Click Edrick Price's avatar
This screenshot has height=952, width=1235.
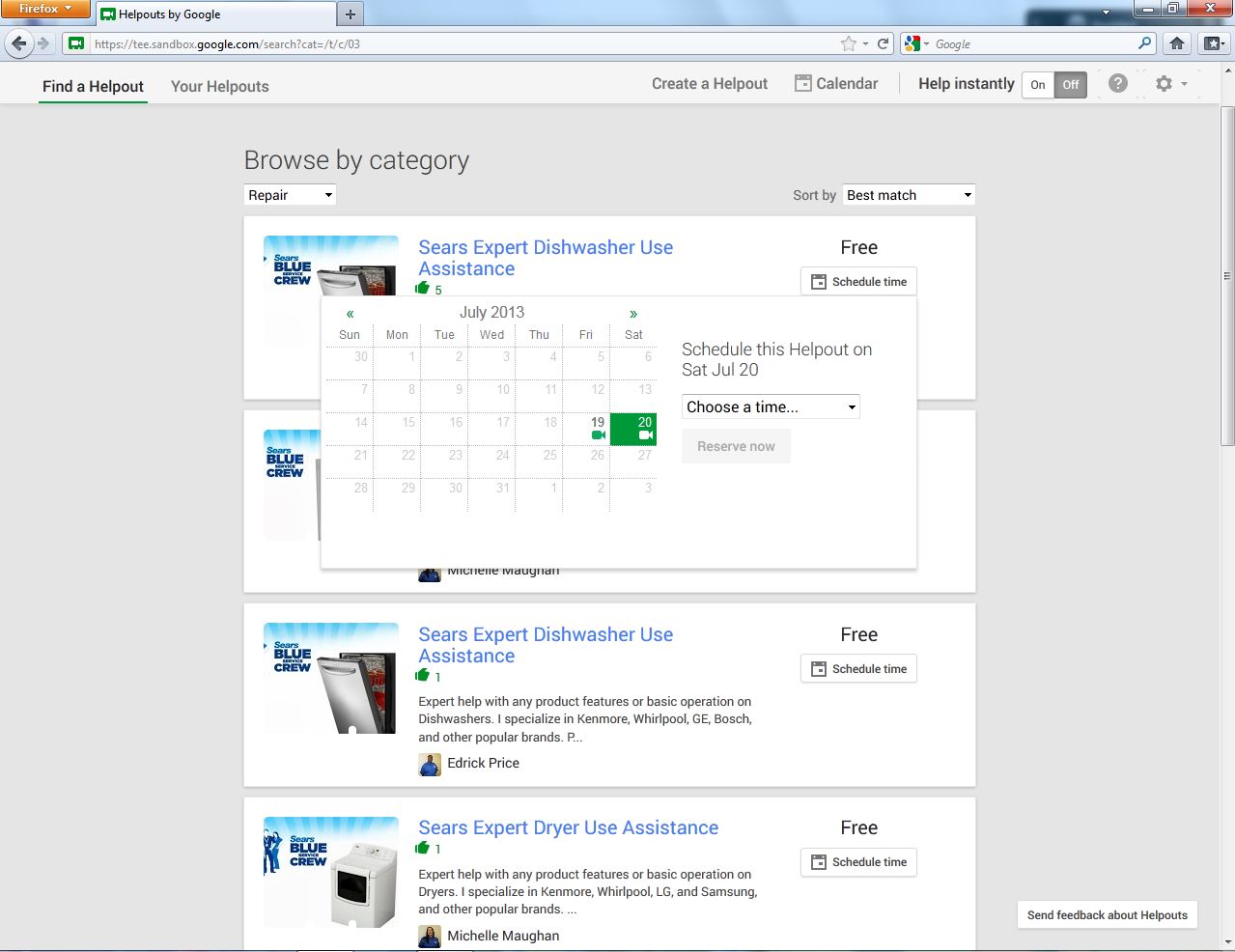430,764
